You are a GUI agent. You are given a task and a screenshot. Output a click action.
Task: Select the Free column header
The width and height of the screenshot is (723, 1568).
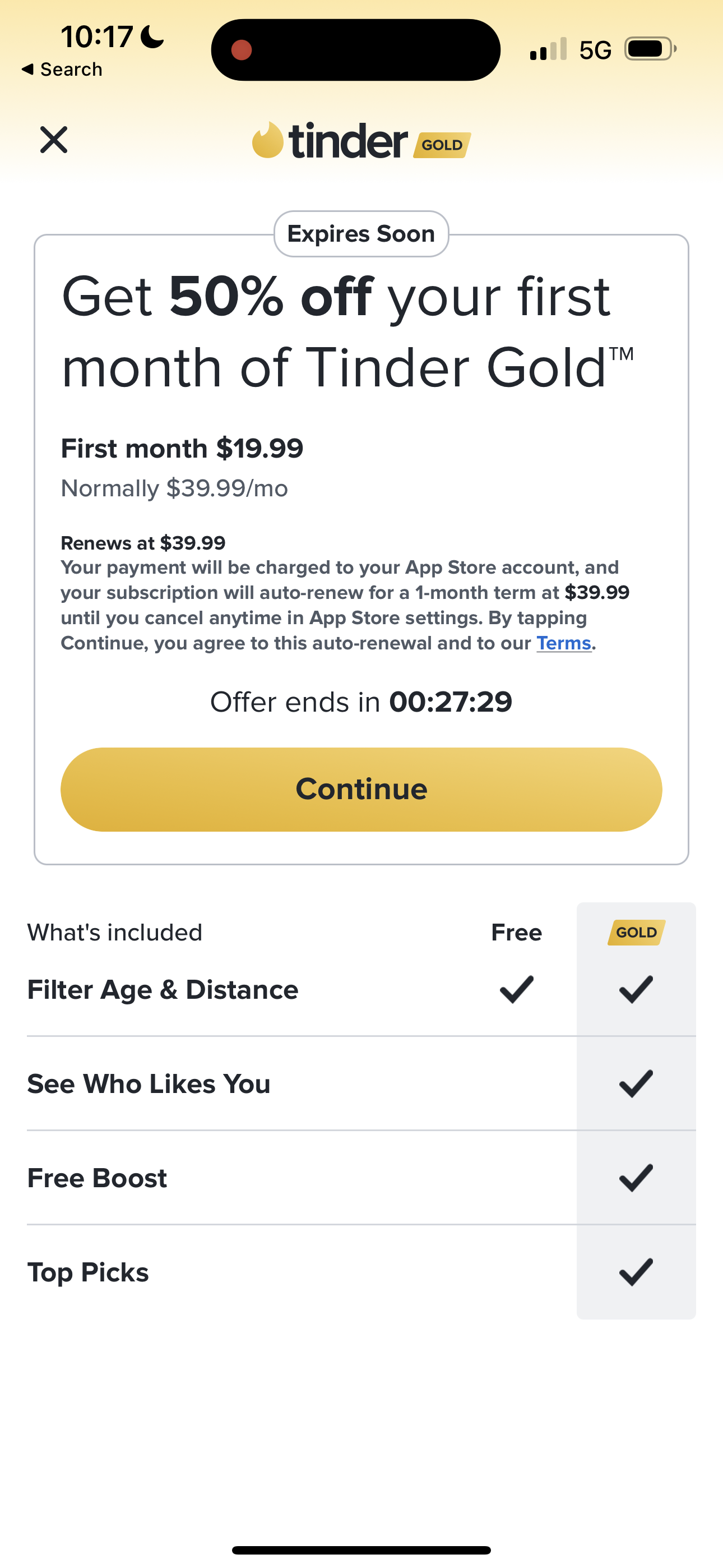click(x=516, y=932)
